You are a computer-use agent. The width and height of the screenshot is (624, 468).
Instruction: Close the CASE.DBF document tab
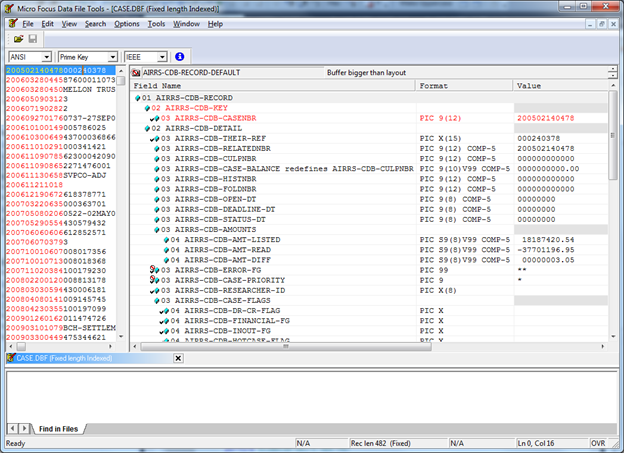(178, 357)
